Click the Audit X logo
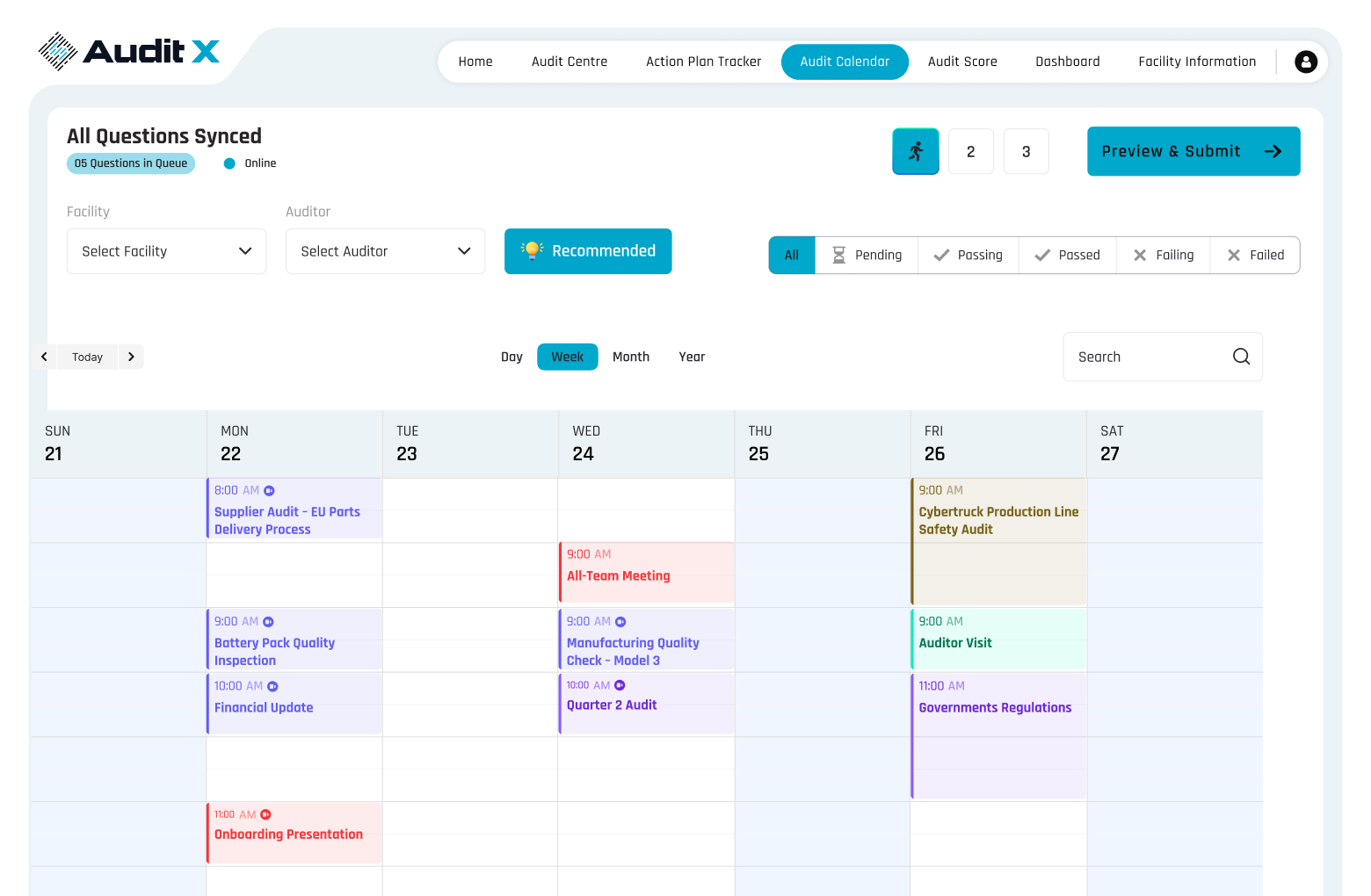 (x=129, y=51)
